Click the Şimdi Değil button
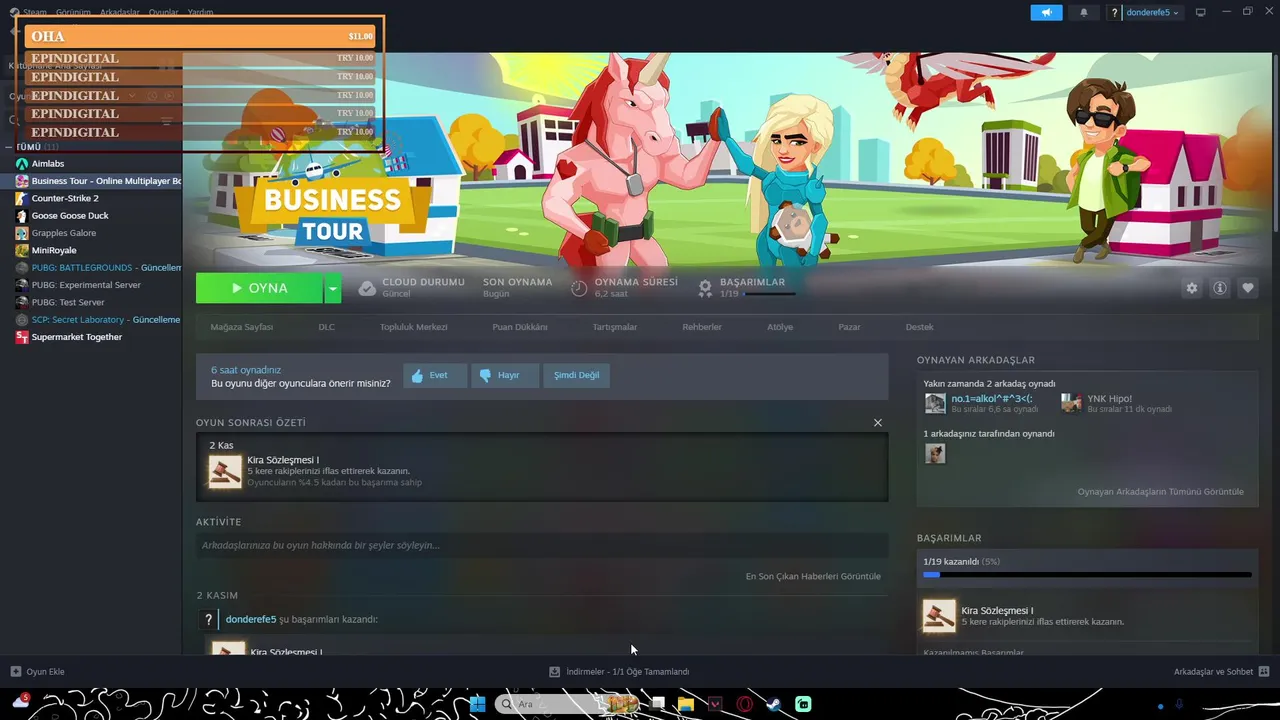Screen dimensions: 1280x720 (x=577, y=375)
